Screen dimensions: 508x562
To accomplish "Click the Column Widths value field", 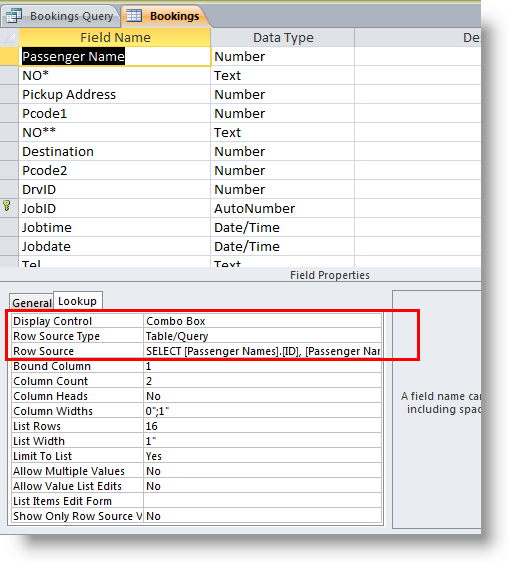I will (262, 411).
